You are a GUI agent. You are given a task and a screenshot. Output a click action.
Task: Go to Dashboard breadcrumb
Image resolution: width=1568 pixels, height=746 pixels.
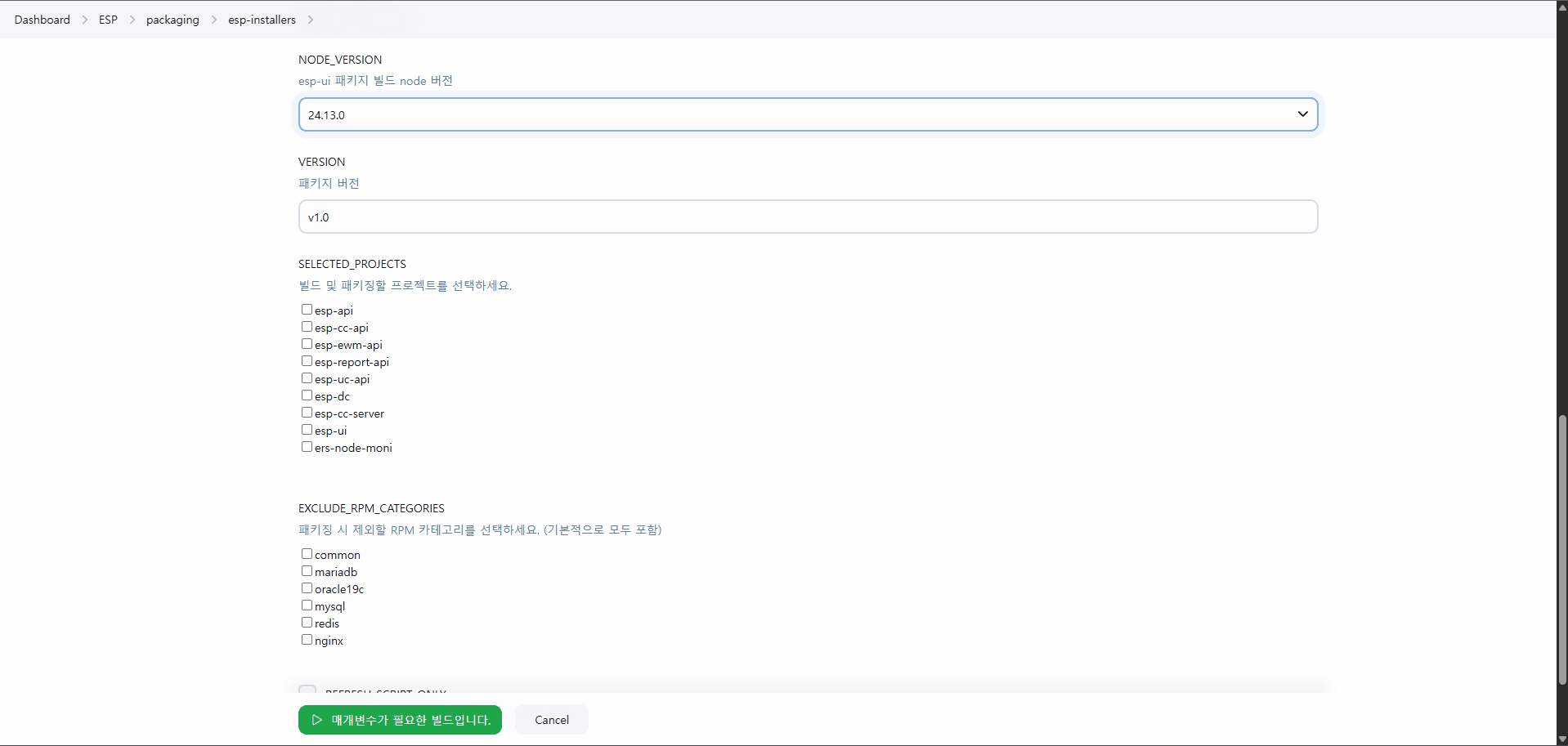click(x=43, y=20)
